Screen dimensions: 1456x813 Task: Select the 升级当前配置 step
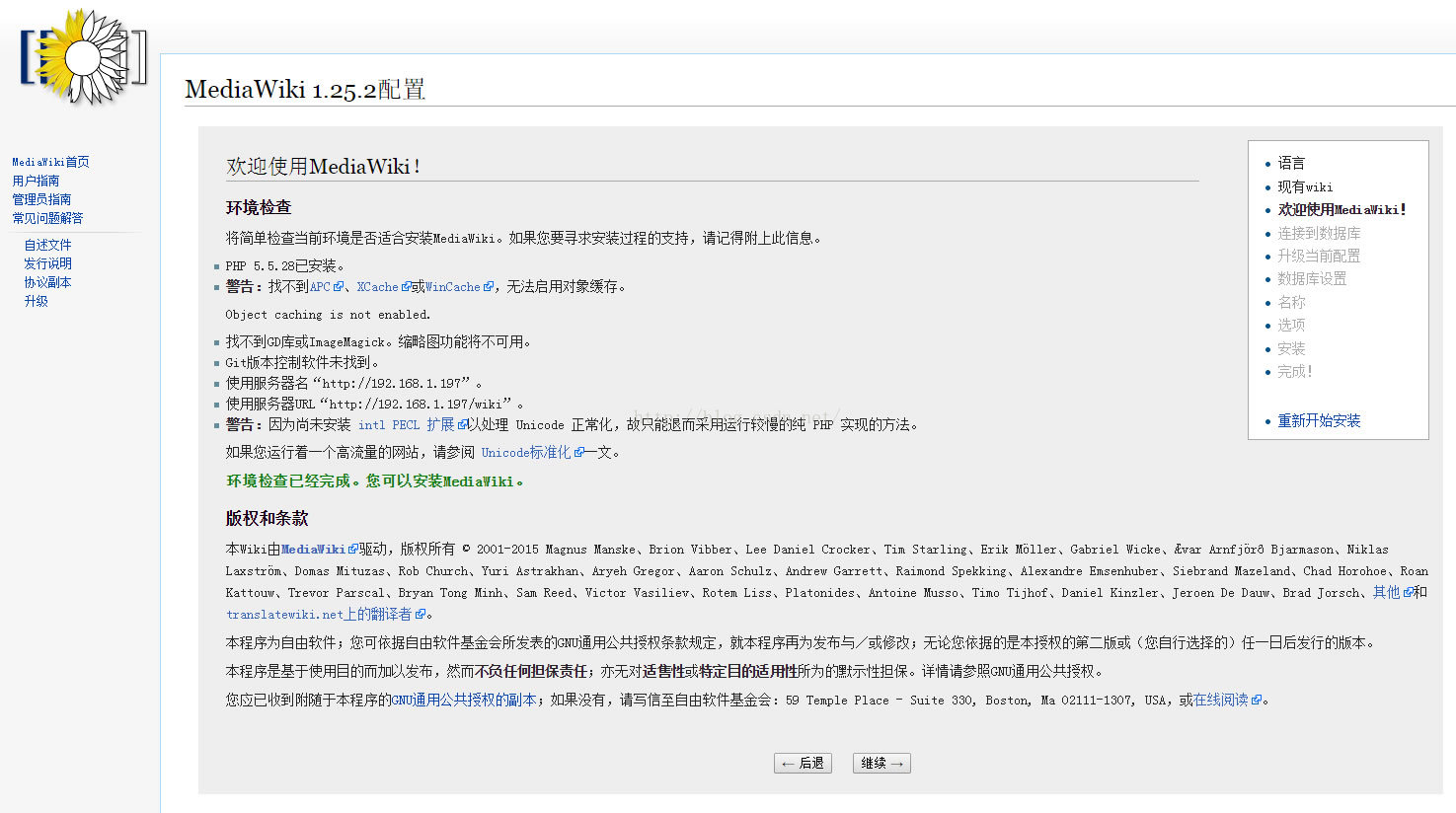pos(1319,256)
